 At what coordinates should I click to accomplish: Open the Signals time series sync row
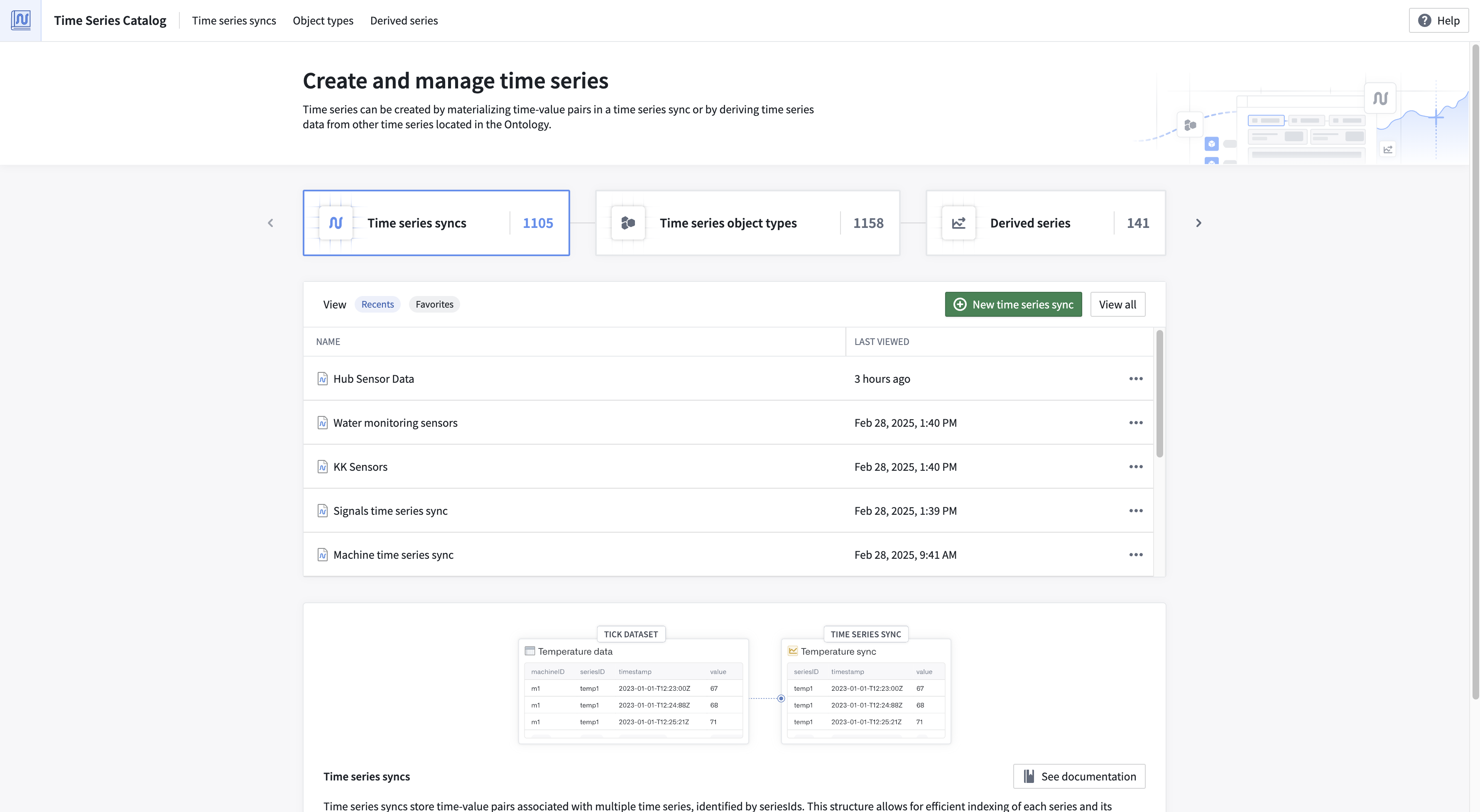728,511
